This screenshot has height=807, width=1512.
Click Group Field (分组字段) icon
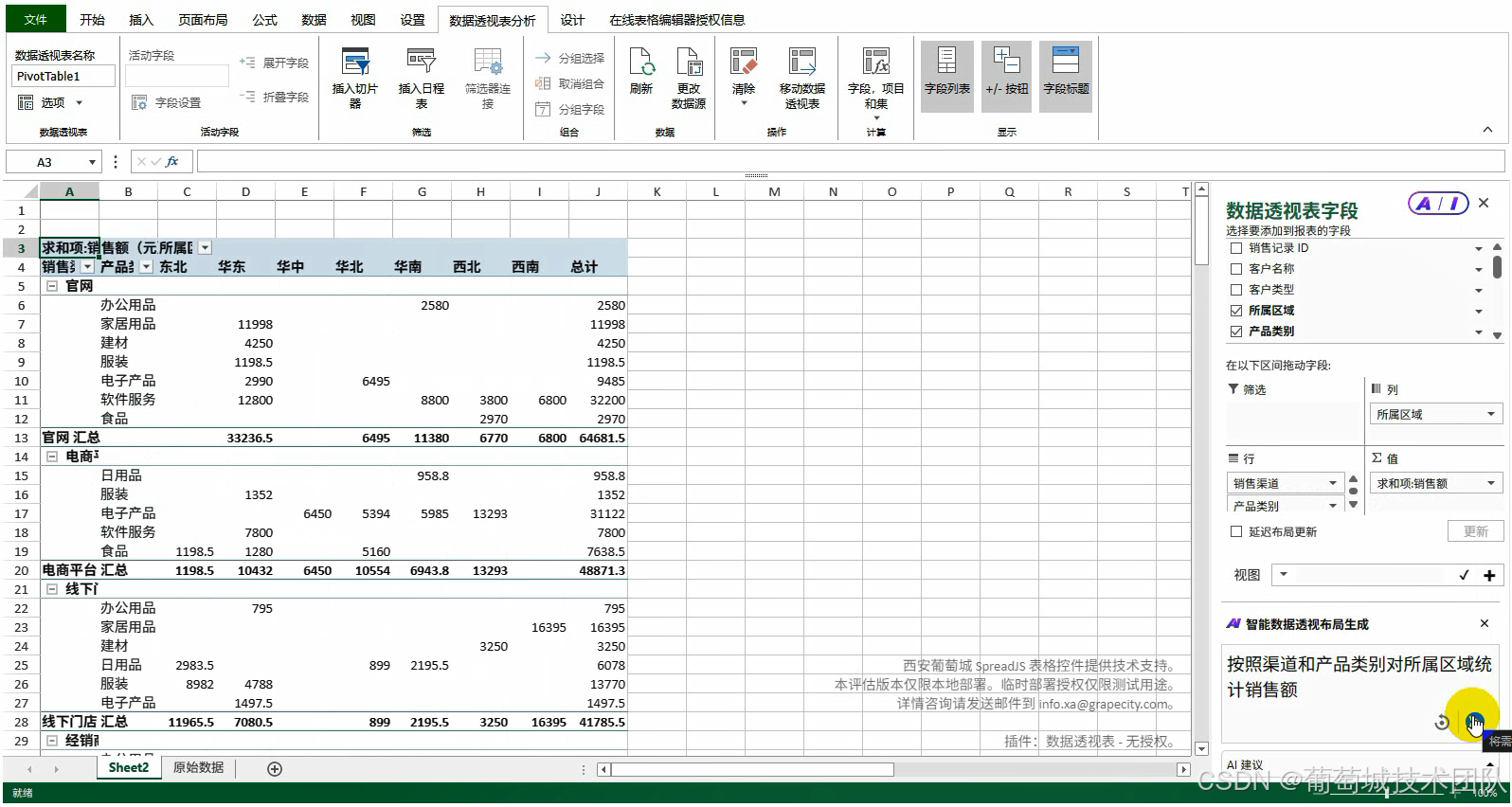click(543, 109)
